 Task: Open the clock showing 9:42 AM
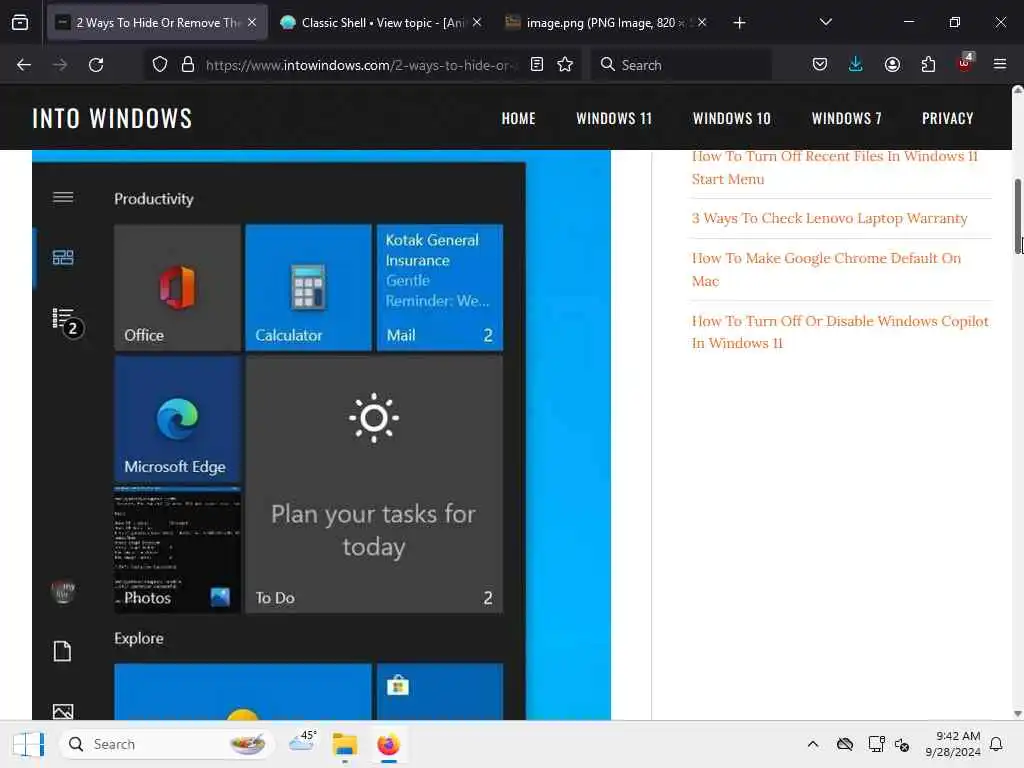[953, 744]
